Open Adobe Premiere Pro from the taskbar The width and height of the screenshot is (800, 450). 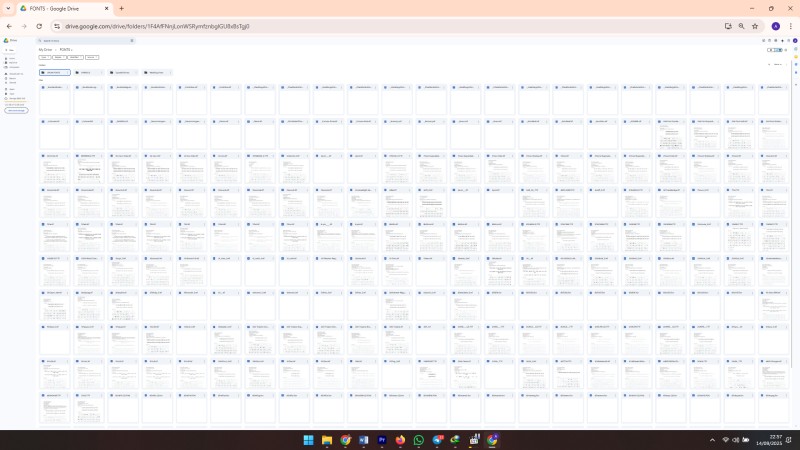tap(382, 440)
